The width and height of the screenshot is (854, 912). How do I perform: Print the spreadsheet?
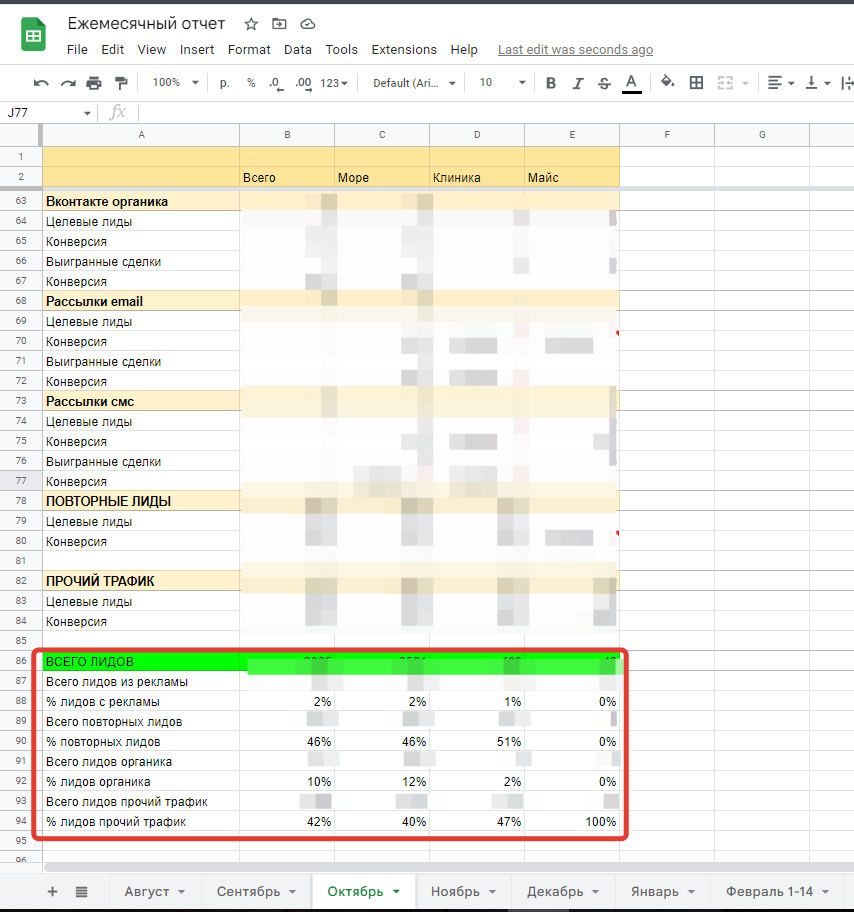[x=94, y=83]
